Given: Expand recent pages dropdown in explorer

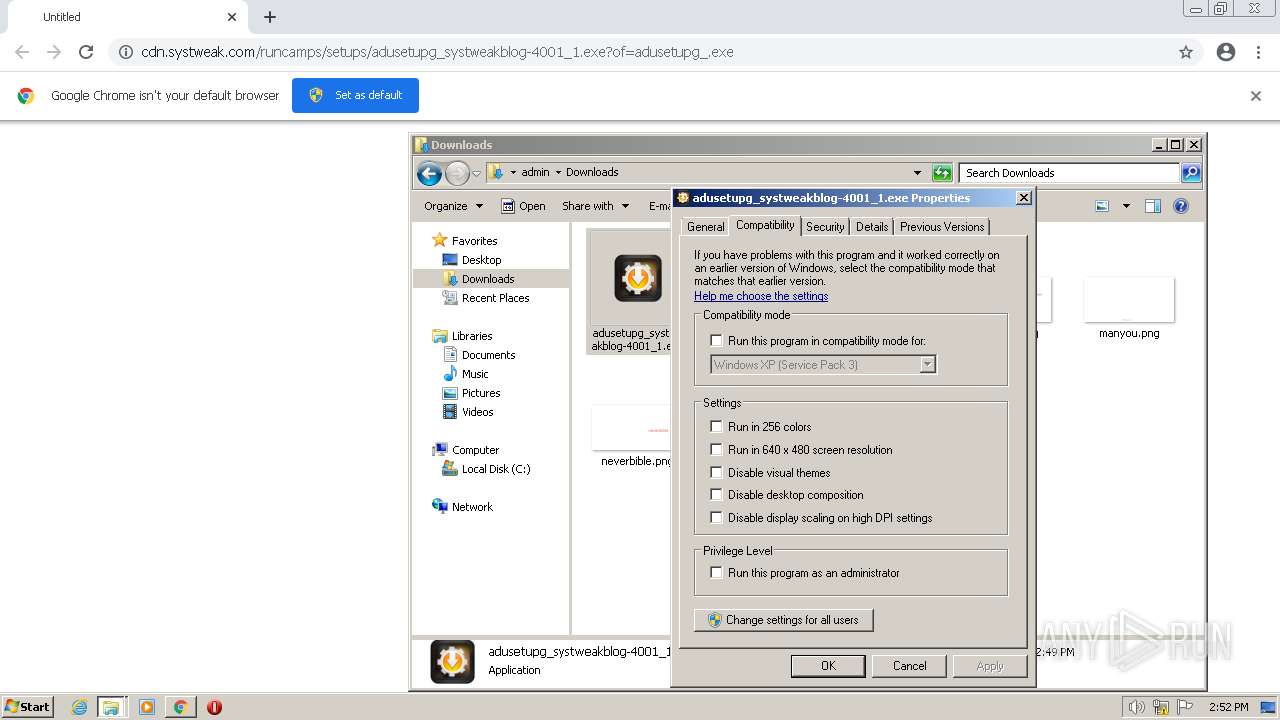Looking at the screenshot, I should (476, 173).
